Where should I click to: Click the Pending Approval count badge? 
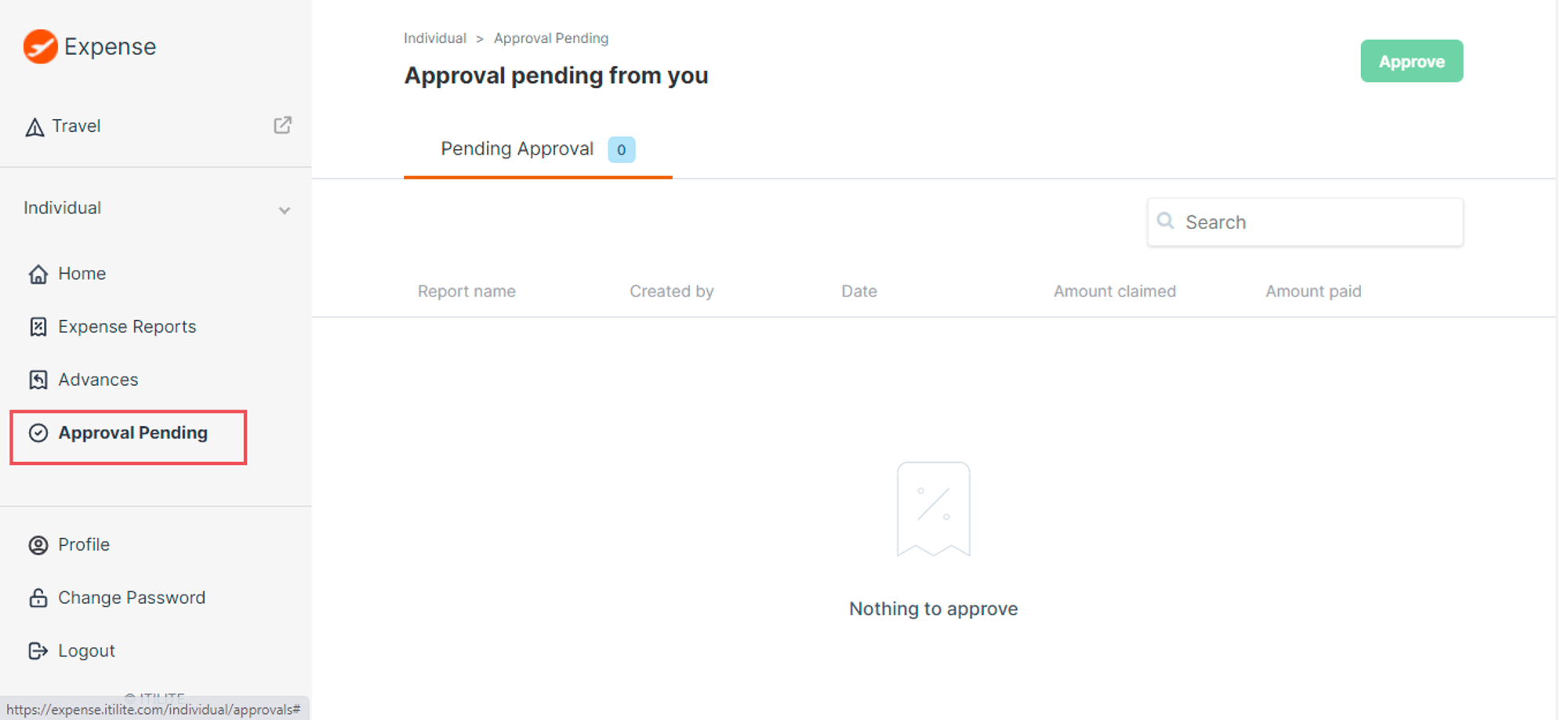click(621, 150)
